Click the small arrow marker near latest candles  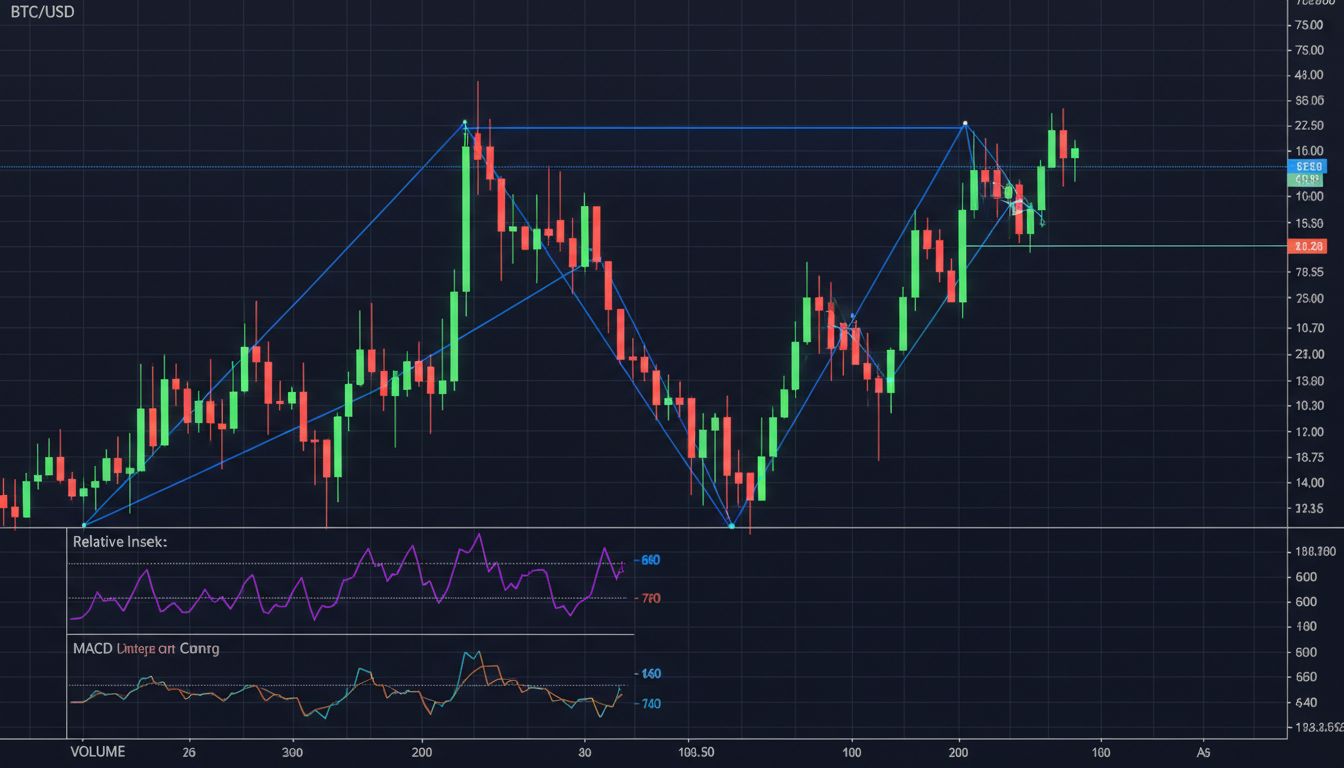1018,207
